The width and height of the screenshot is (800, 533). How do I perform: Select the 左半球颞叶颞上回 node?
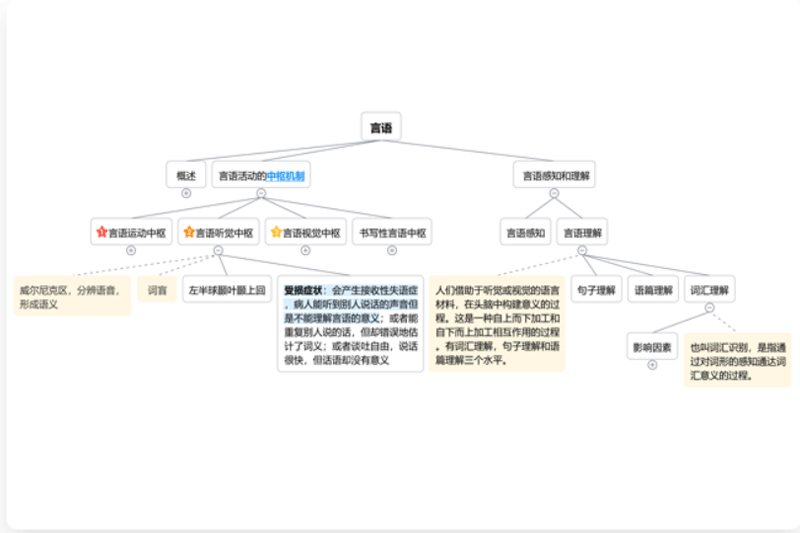coord(227,289)
